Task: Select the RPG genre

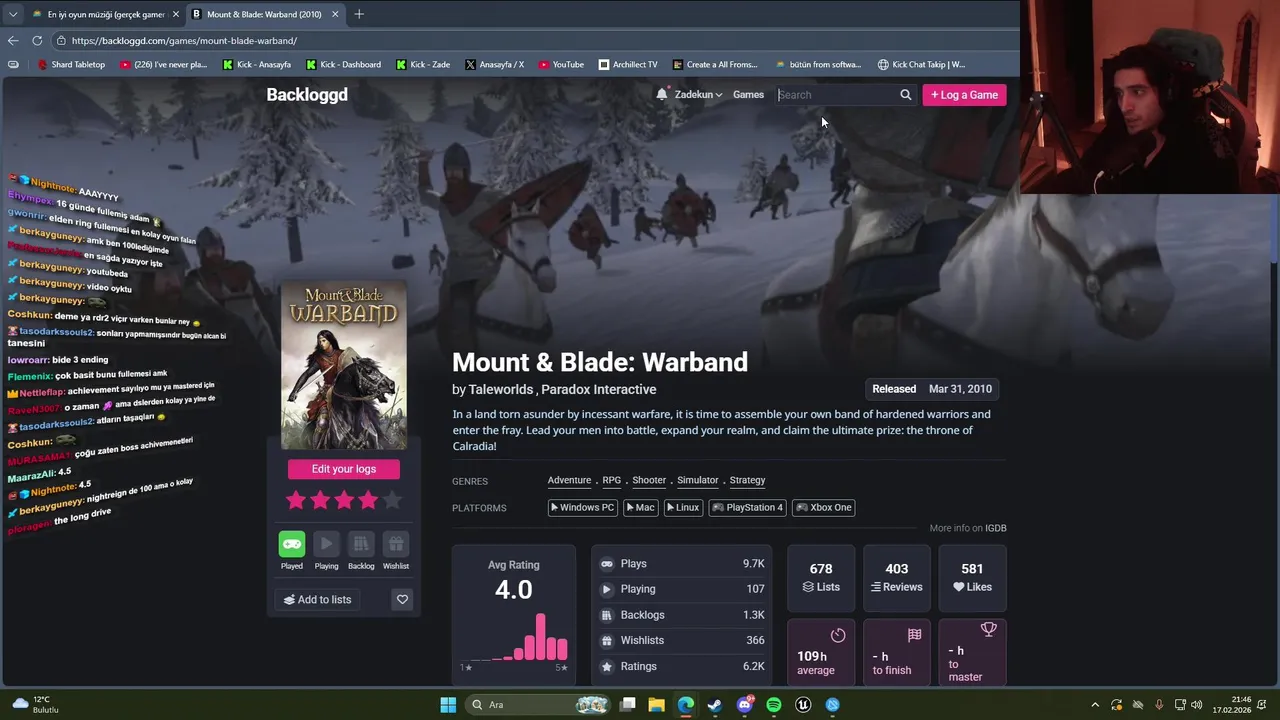Action: tap(611, 480)
